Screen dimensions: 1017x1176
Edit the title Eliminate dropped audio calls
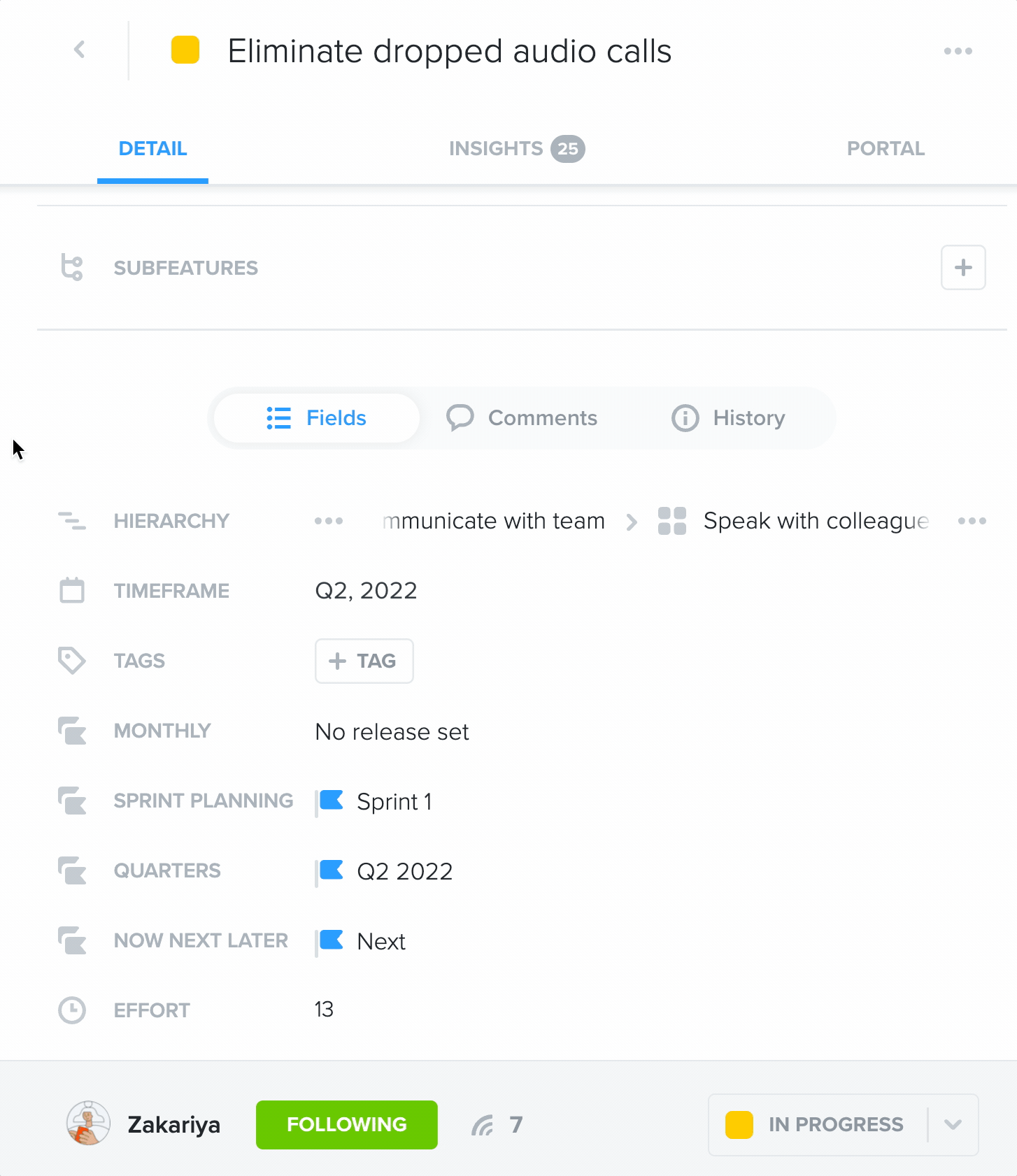click(x=450, y=51)
